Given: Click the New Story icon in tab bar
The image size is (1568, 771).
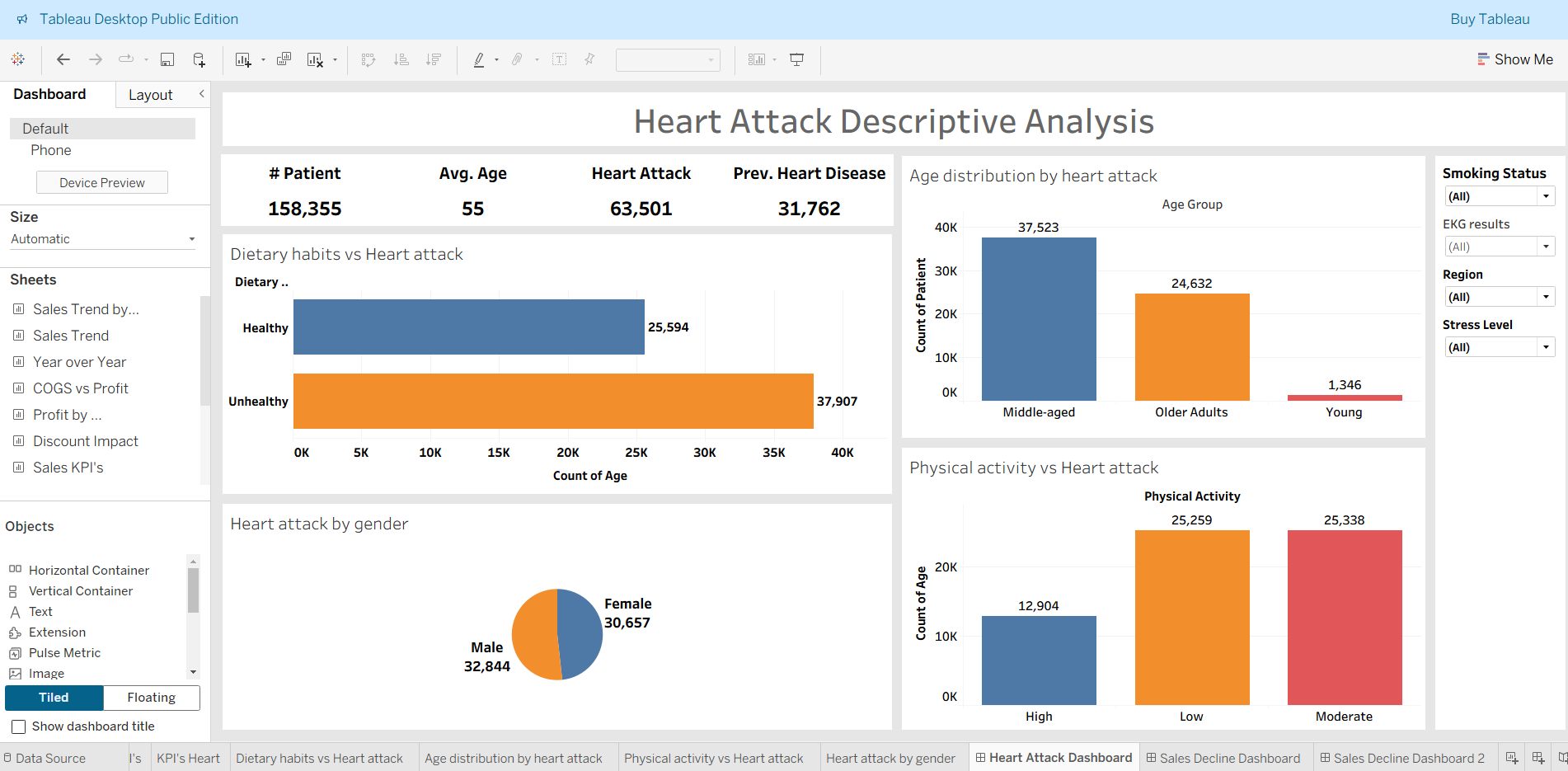Looking at the screenshot, I should (x=1562, y=758).
